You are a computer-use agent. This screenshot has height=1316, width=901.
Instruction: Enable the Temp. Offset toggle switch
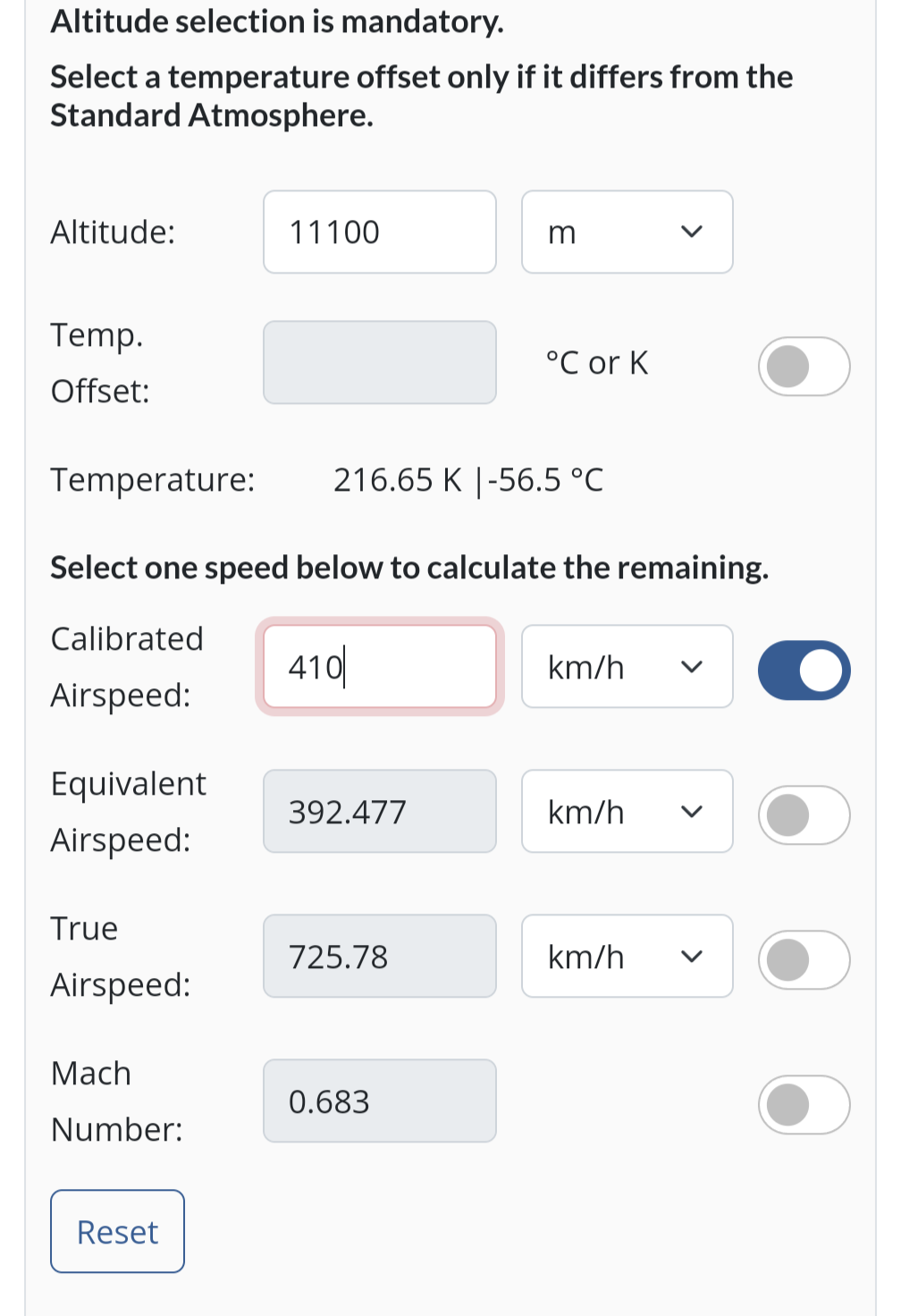click(804, 367)
